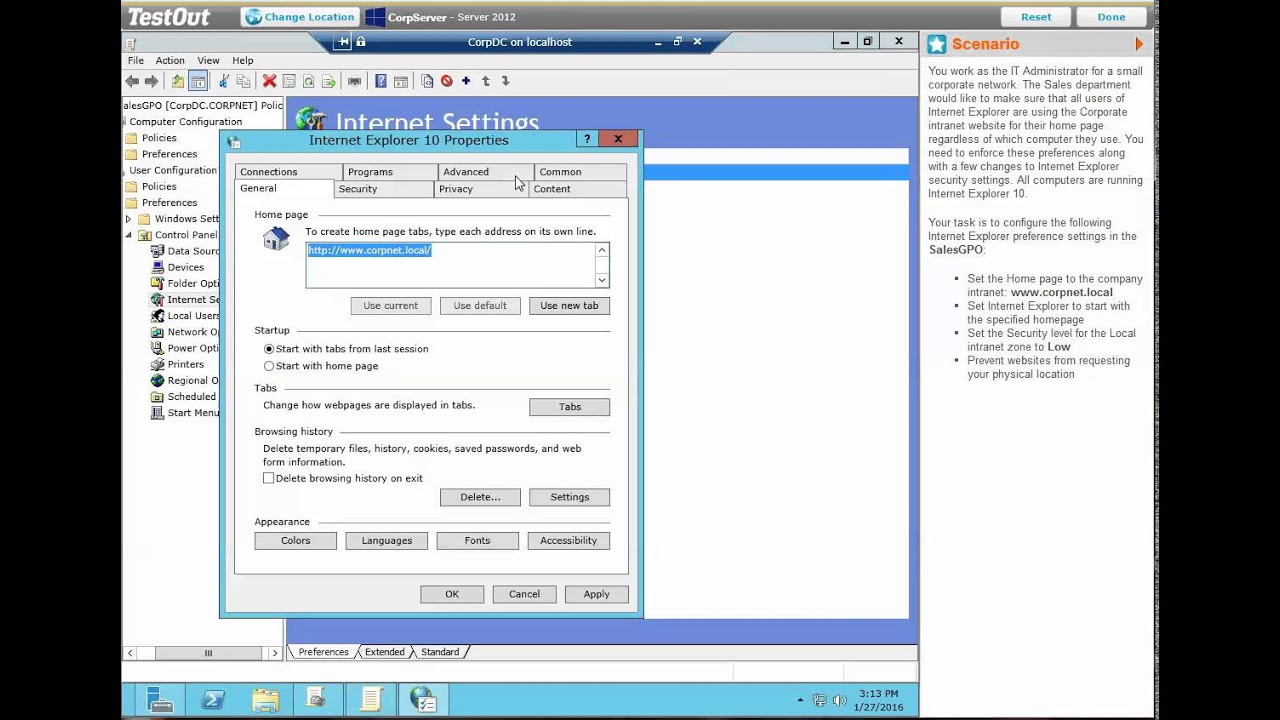Select Regional Options in the tree
1280x720 pixels.
point(186,380)
